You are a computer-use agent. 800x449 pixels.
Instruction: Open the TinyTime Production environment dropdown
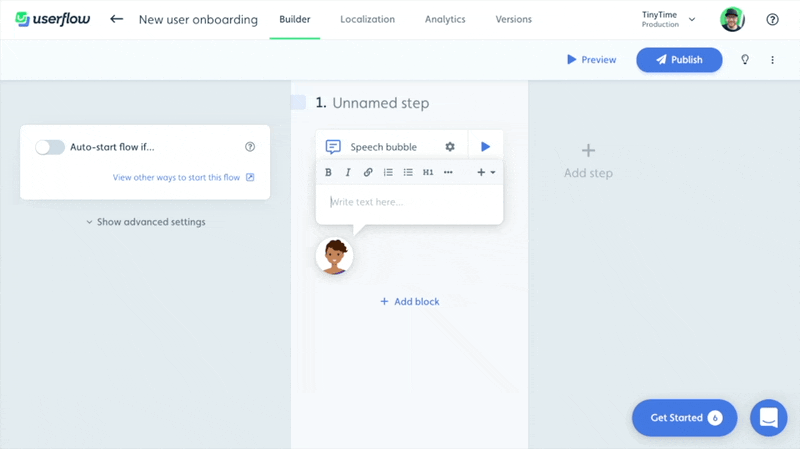[669, 19]
